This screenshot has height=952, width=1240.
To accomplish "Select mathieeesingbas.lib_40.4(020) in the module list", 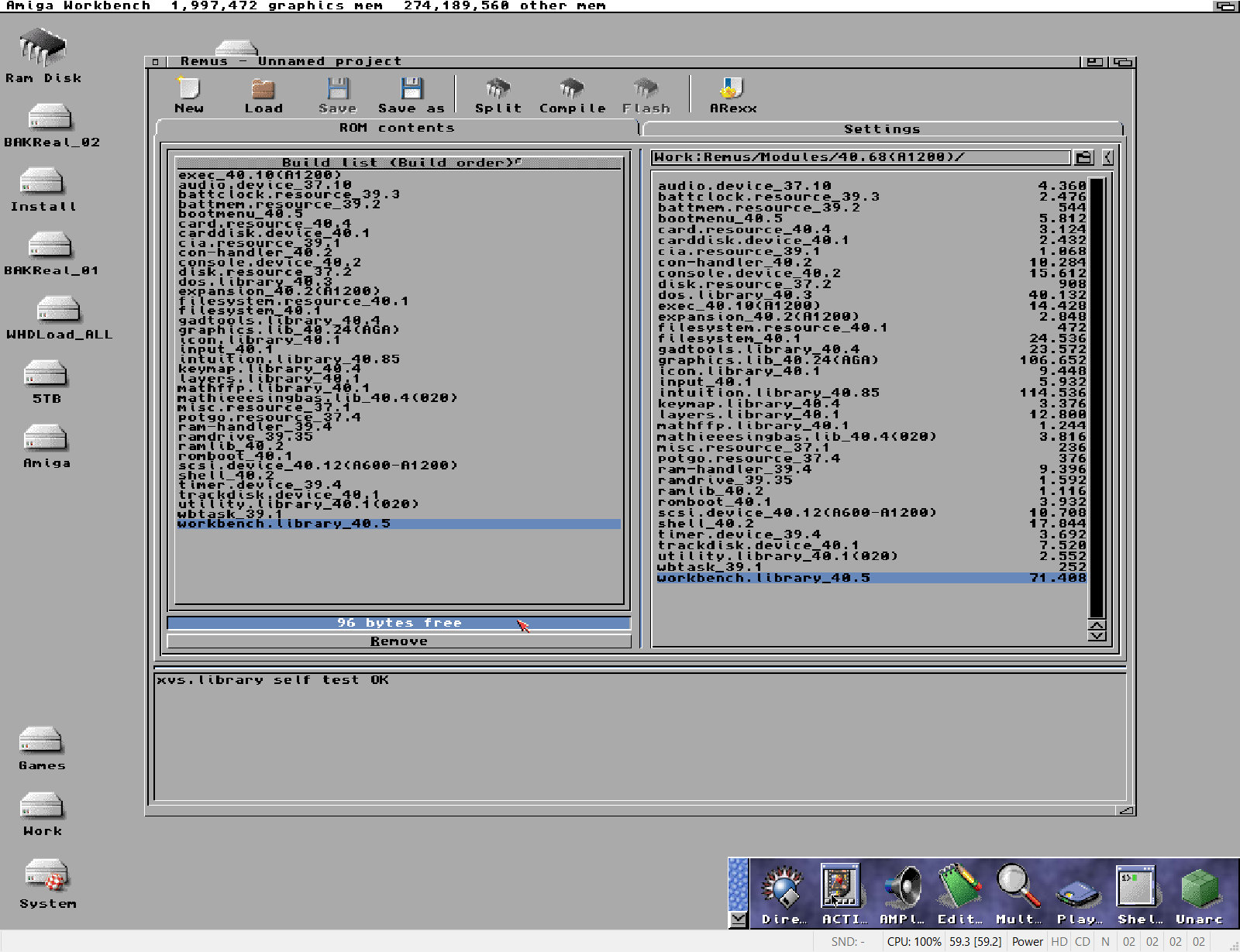I will [871, 437].
